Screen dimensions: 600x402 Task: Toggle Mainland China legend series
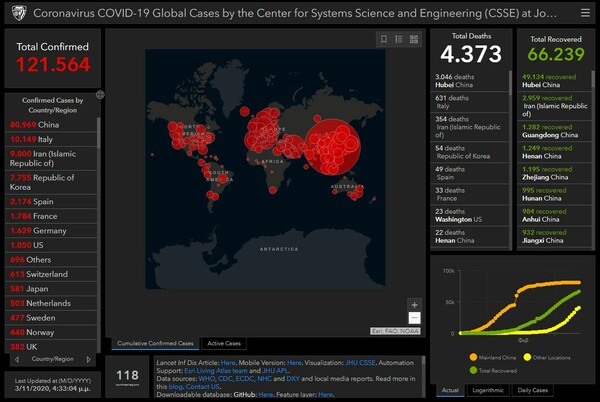[493, 357]
